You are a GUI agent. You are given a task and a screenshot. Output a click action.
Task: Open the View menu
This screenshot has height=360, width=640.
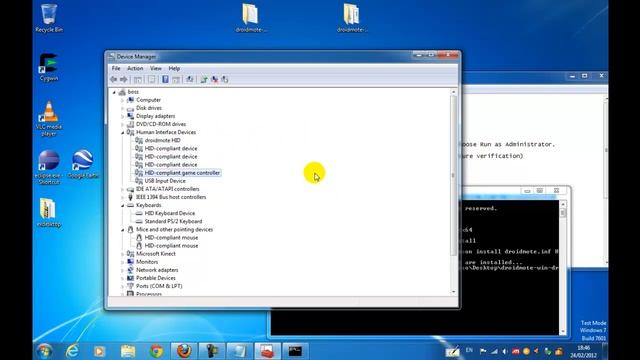pos(156,68)
